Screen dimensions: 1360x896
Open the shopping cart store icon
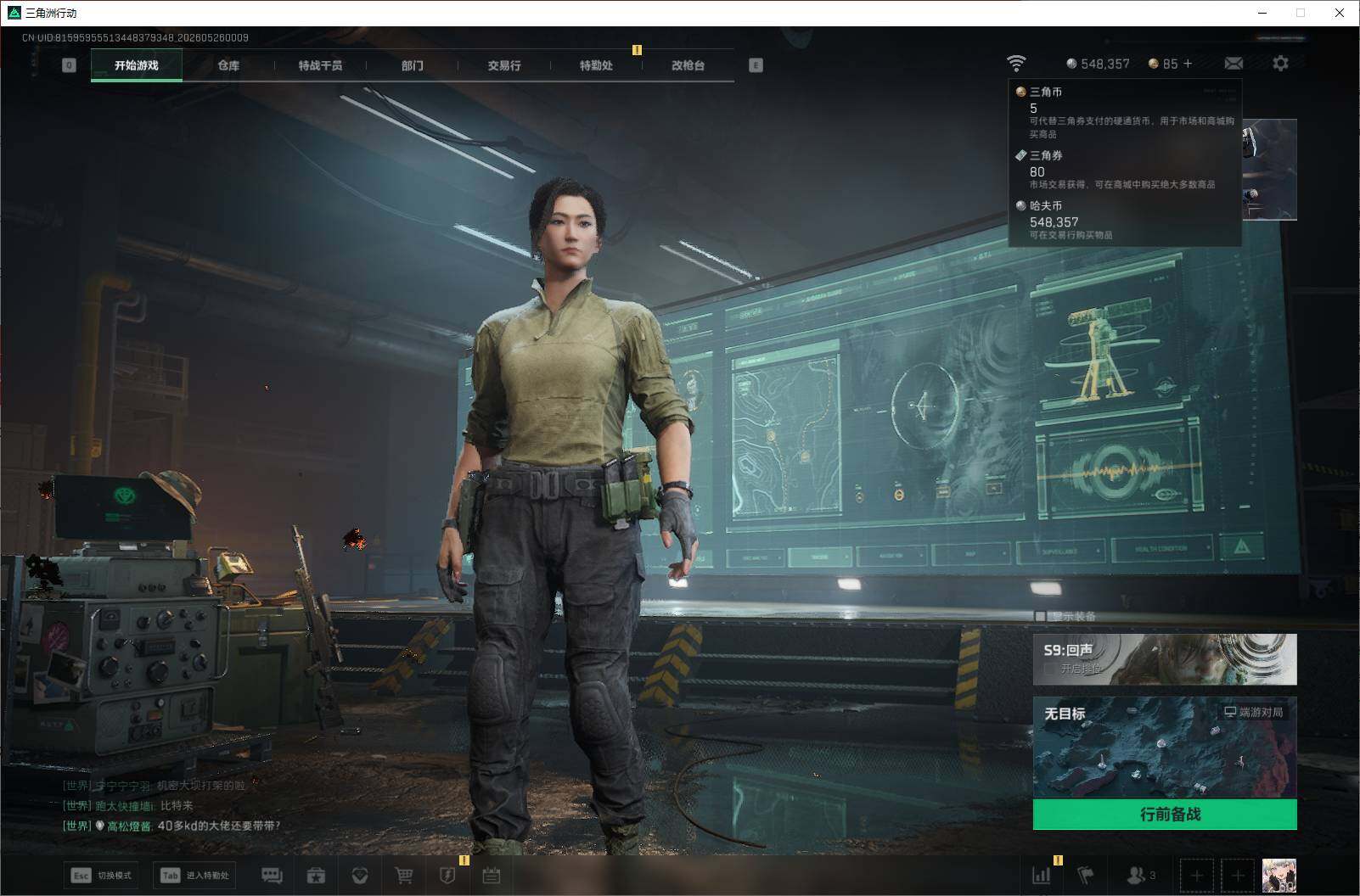[x=404, y=875]
